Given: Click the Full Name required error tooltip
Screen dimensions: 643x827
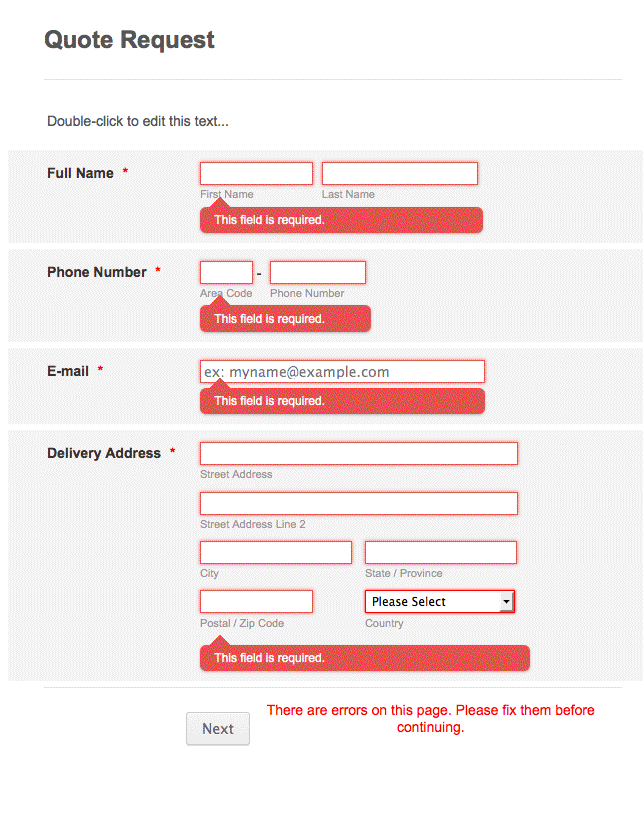Looking at the screenshot, I should 341,220.
